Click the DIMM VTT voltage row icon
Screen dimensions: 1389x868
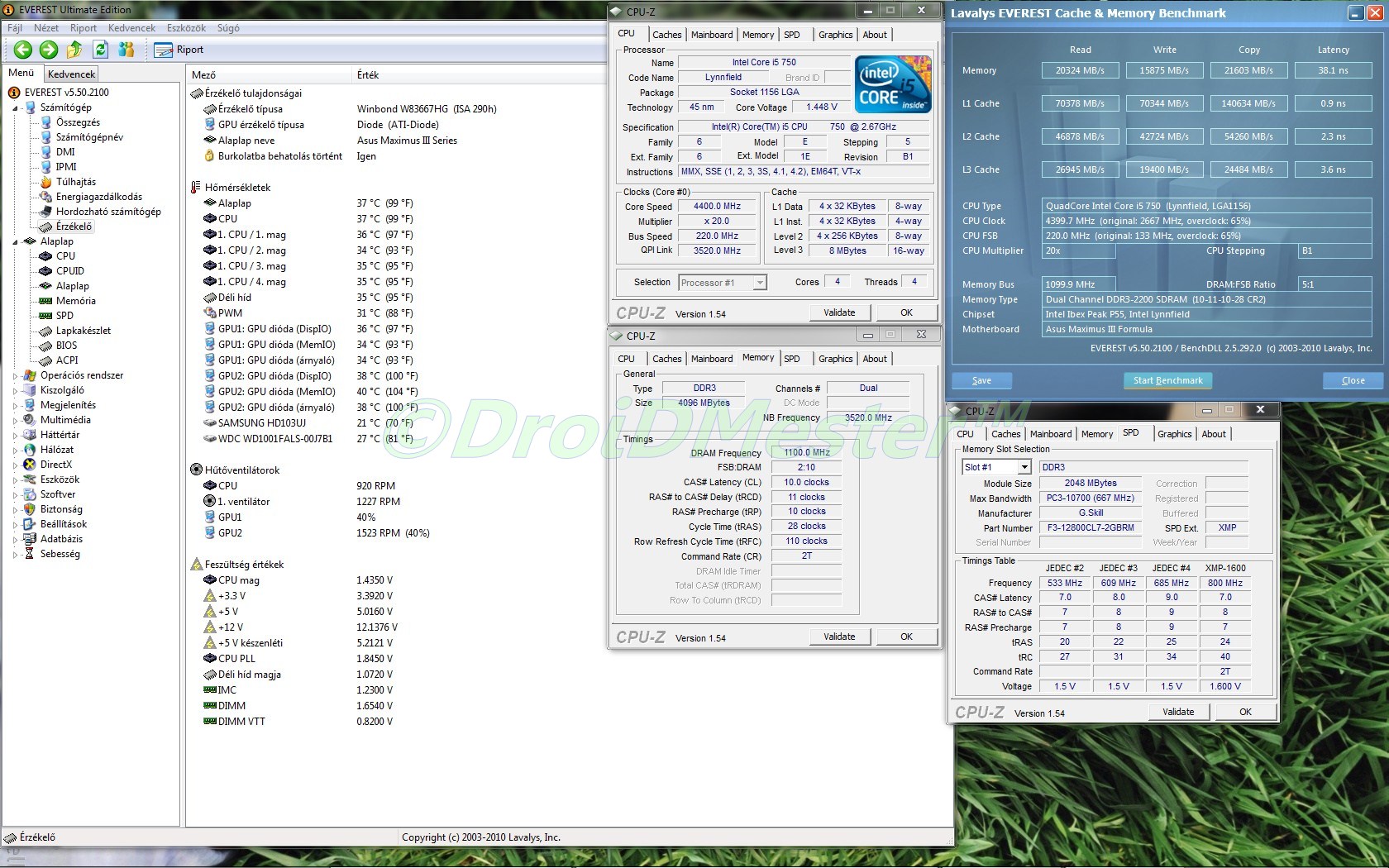[x=210, y=722]
